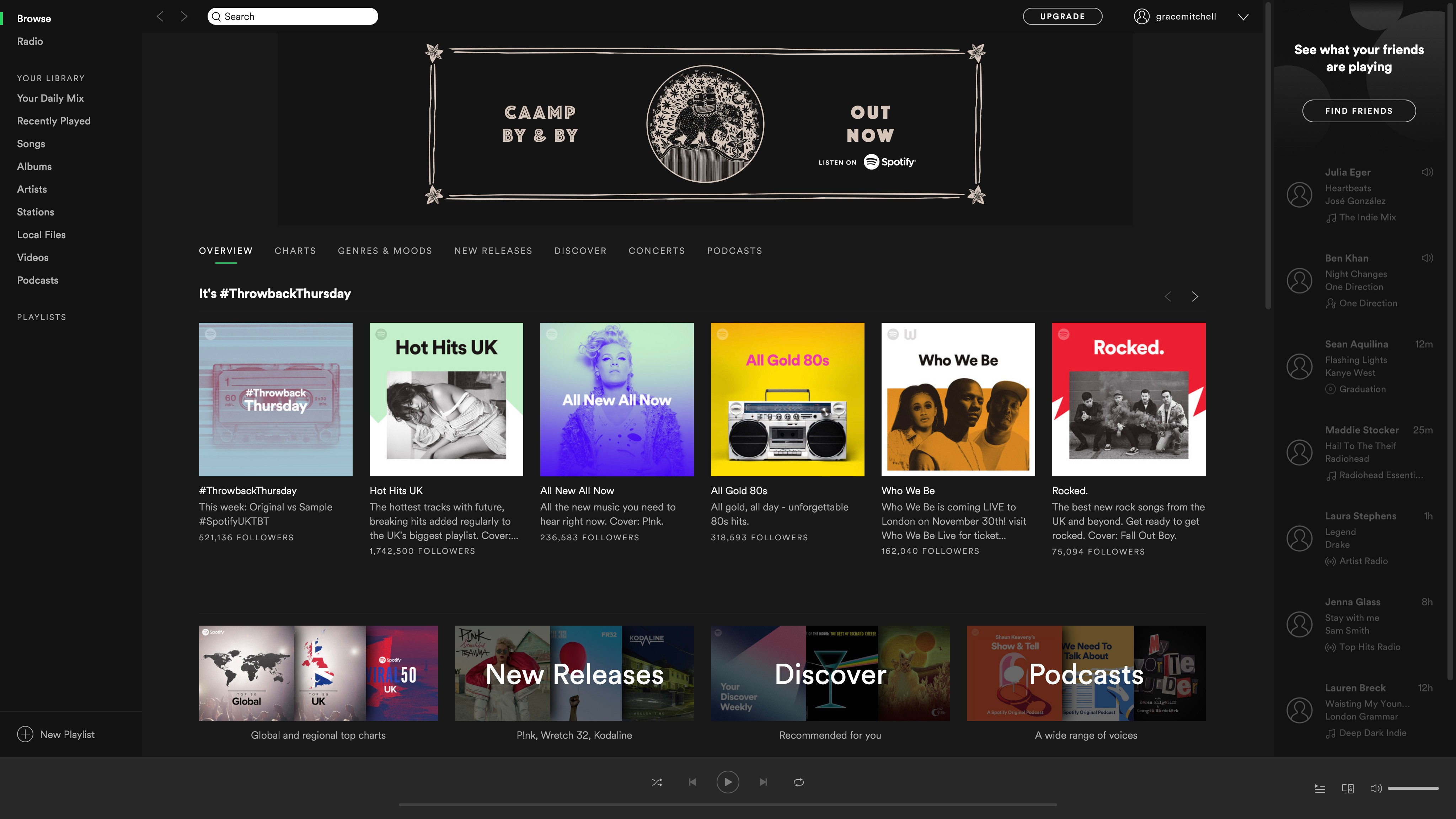Click the Find Friends button
Viewport: 1456px width, 819px height.
pos(1359,111)
